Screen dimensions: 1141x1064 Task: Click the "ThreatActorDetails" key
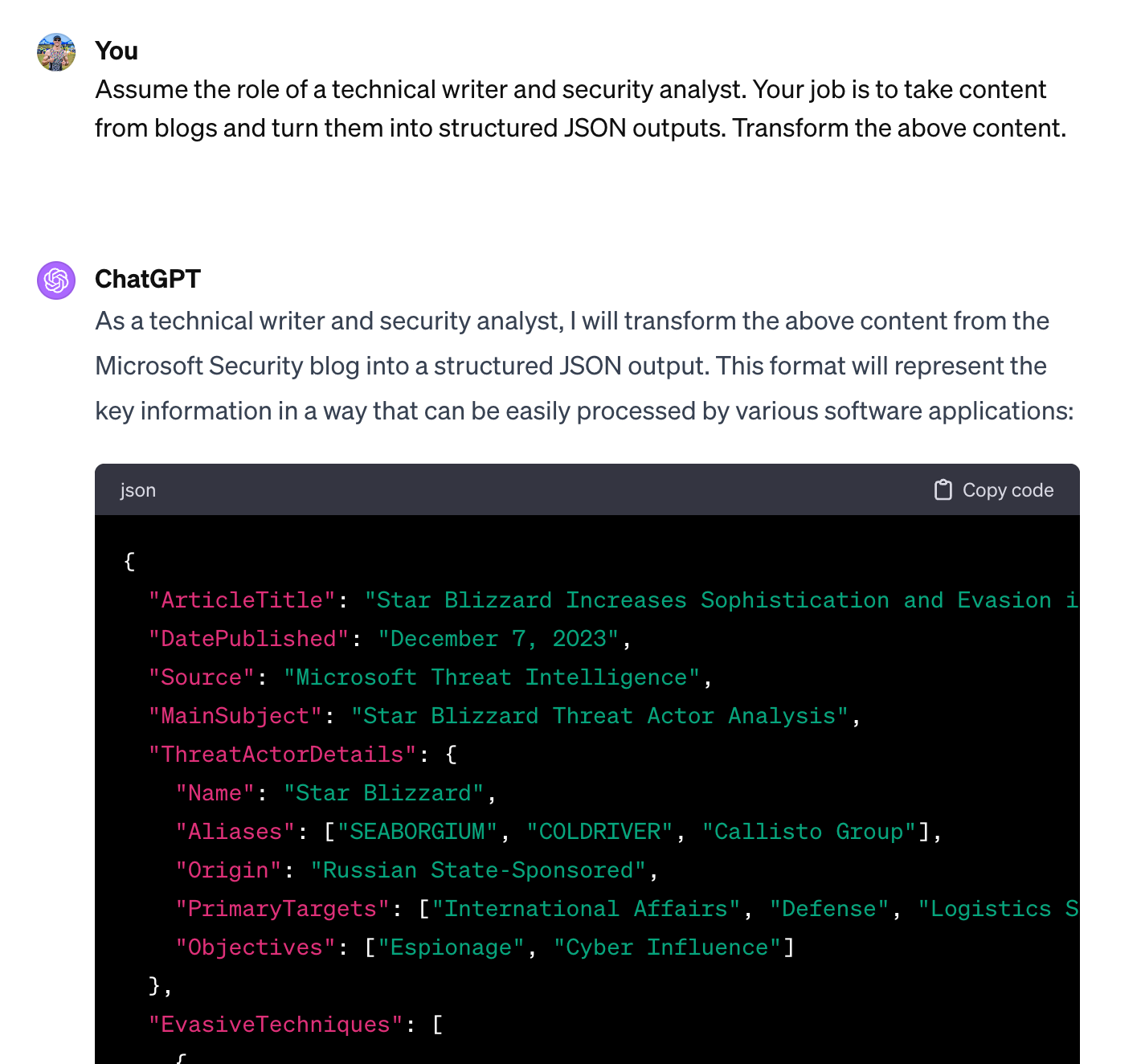282,755
